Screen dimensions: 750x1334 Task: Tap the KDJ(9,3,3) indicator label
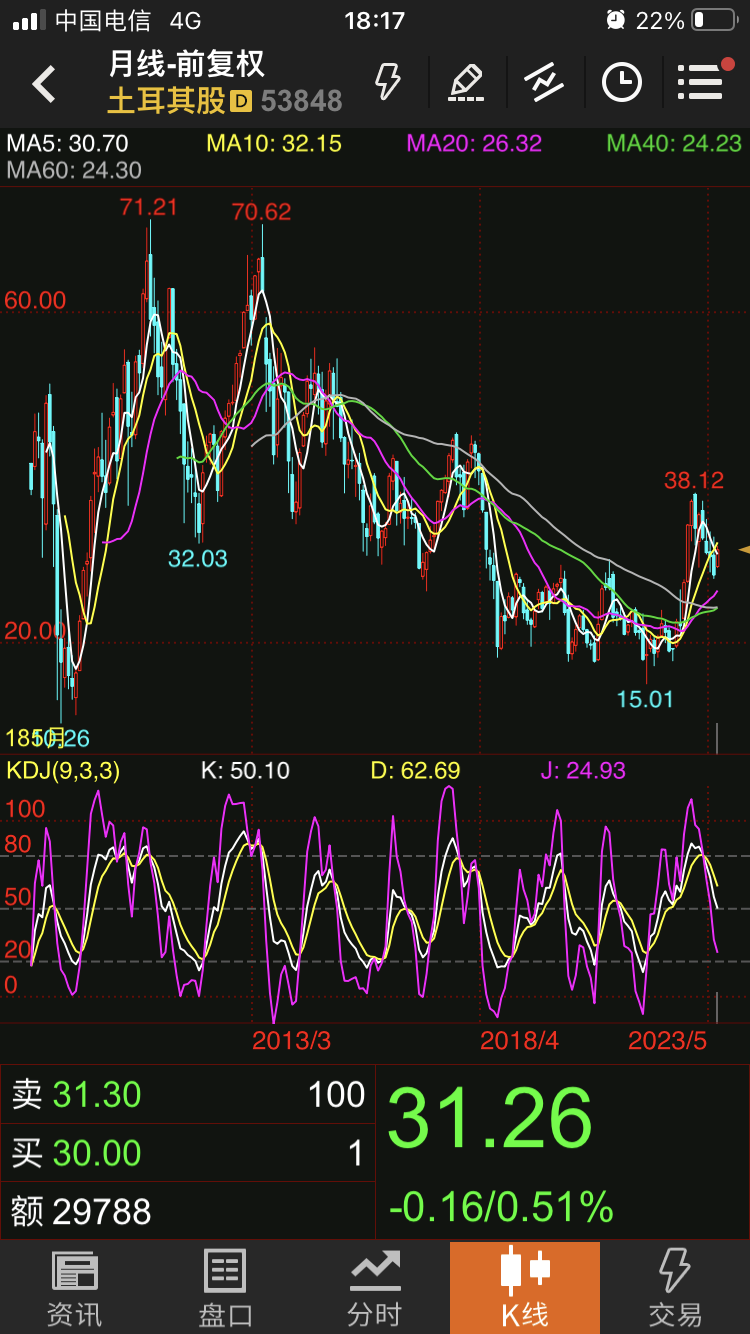pyautogui.click(x=63, y=770)
